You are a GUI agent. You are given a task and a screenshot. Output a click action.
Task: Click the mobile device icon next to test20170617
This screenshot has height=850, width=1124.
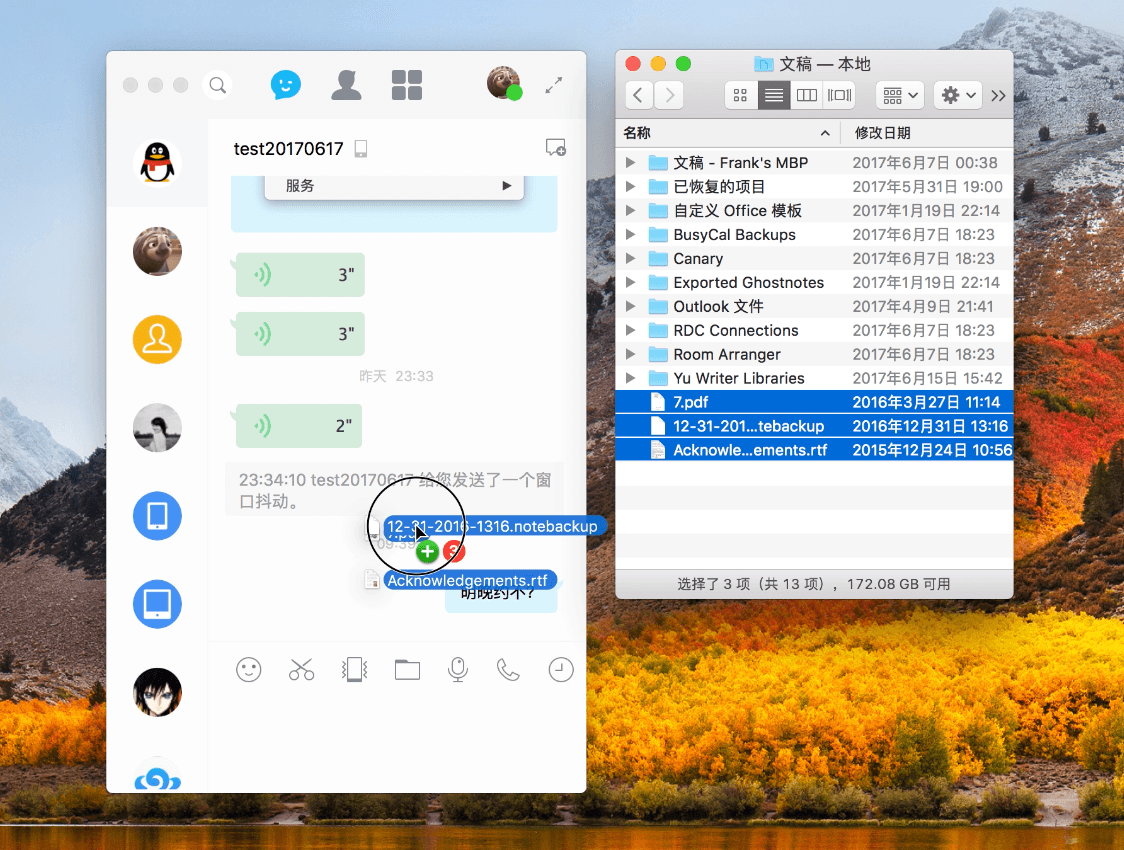click(361, 148)
